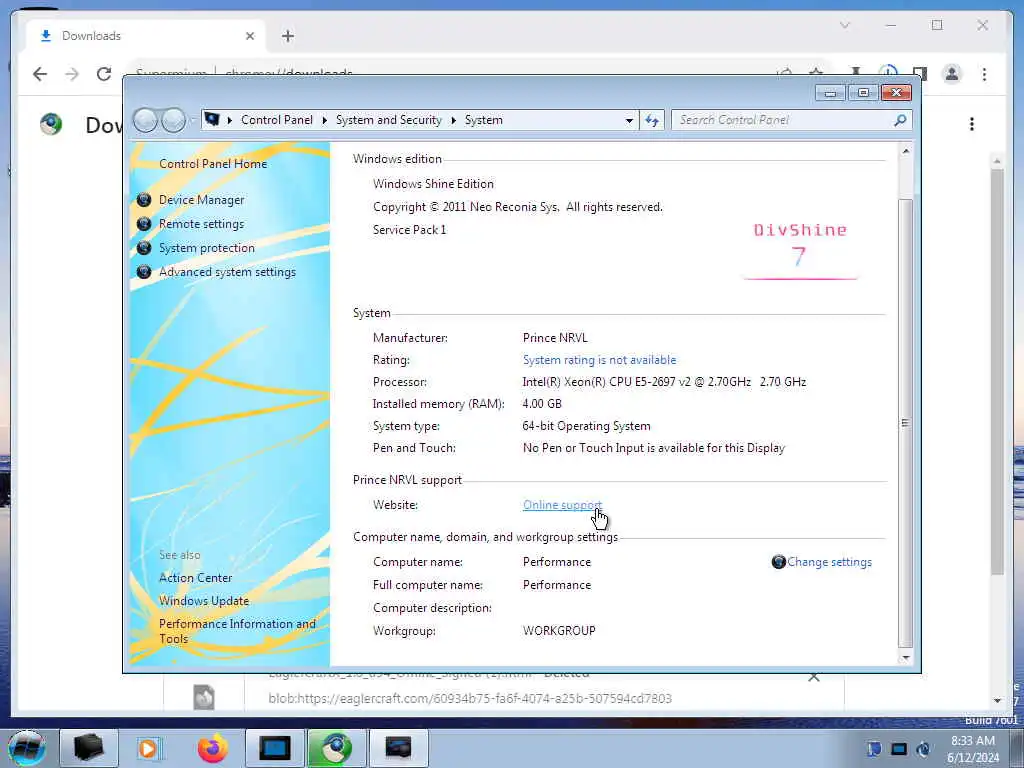The height and width of the screenshot is (768, 1024).
Task: Open the Downloads page more-actions menu
Action: click(x=972, y=124)
